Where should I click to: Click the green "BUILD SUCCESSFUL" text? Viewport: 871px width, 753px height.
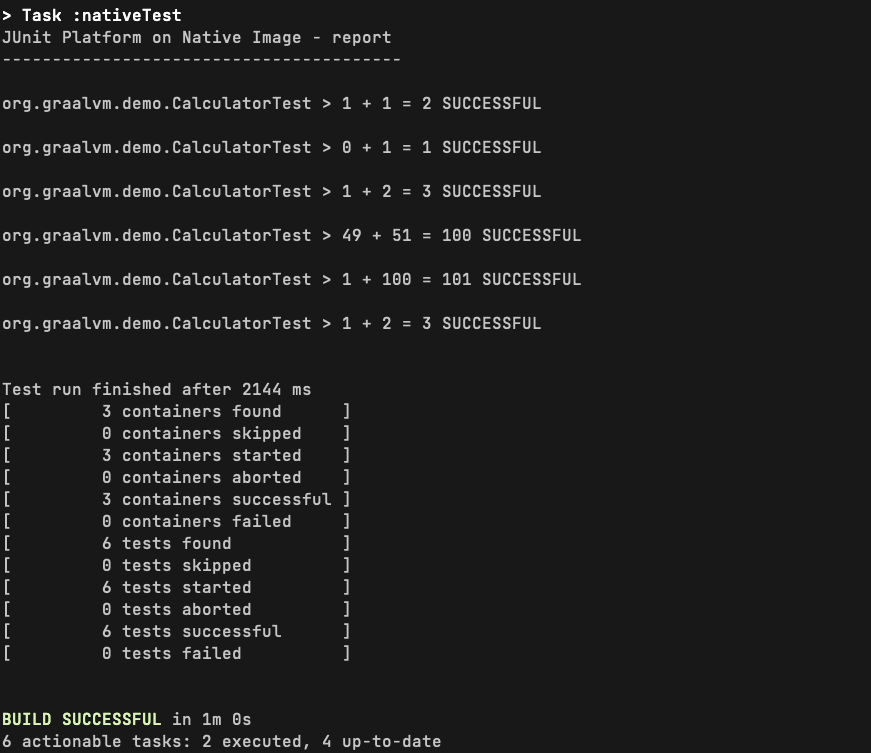click(81, 719)
